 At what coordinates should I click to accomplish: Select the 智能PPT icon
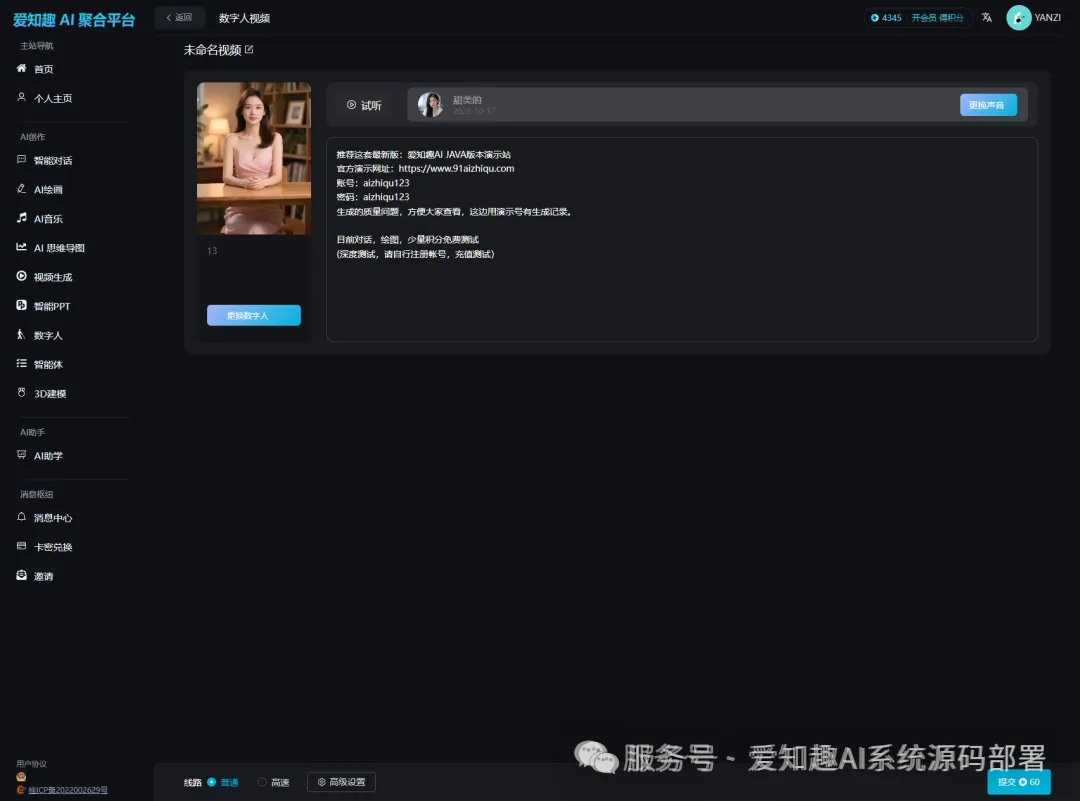pyautogui.click(x=21, y=305)
